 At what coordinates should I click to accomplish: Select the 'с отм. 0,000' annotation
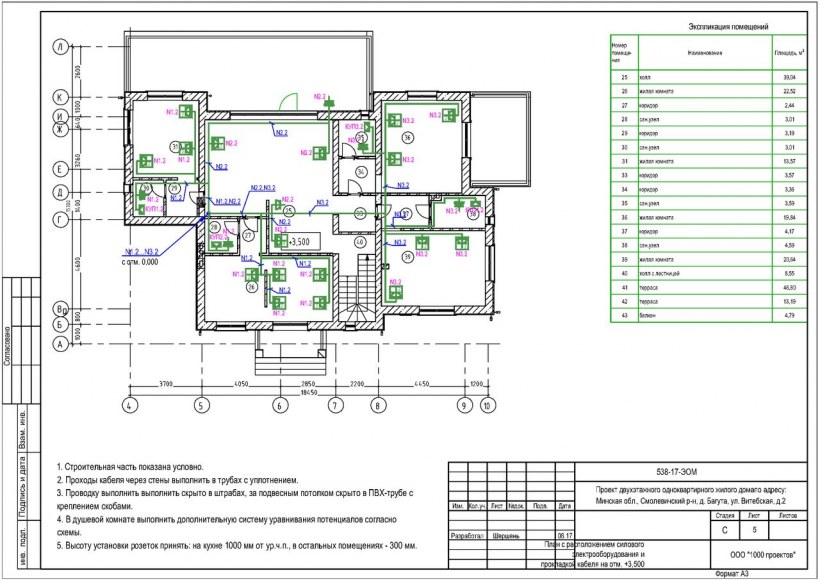pyautogui.click(x=141, y=261)
